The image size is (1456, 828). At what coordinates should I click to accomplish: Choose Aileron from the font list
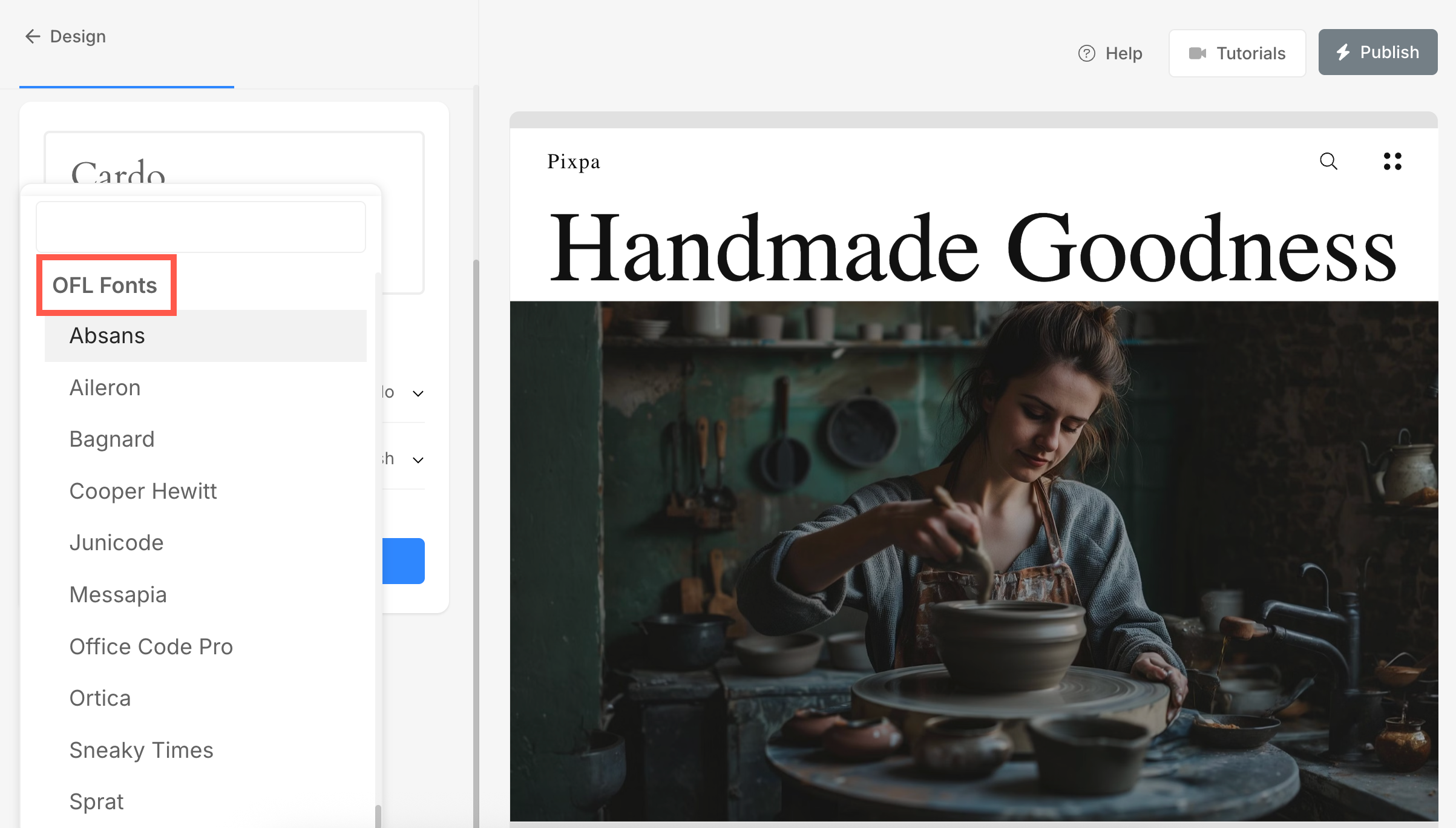pyautogui.click(x=105, y=387)
